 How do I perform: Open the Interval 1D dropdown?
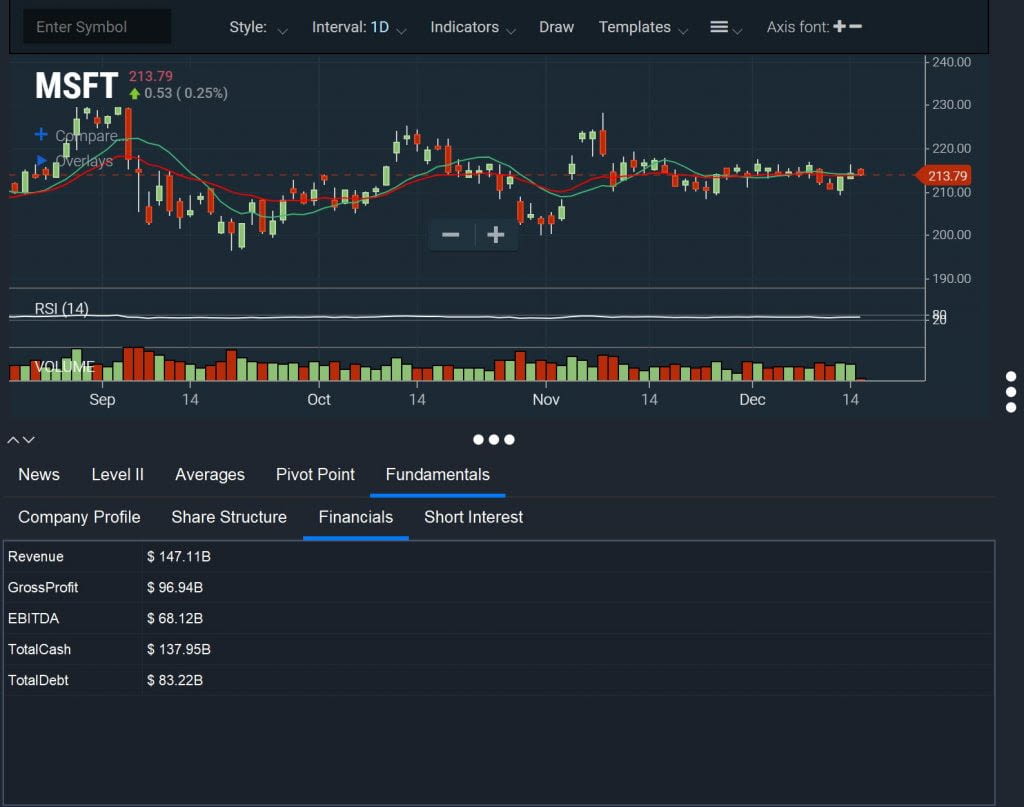pyautogui.click(x=359, y=27)
